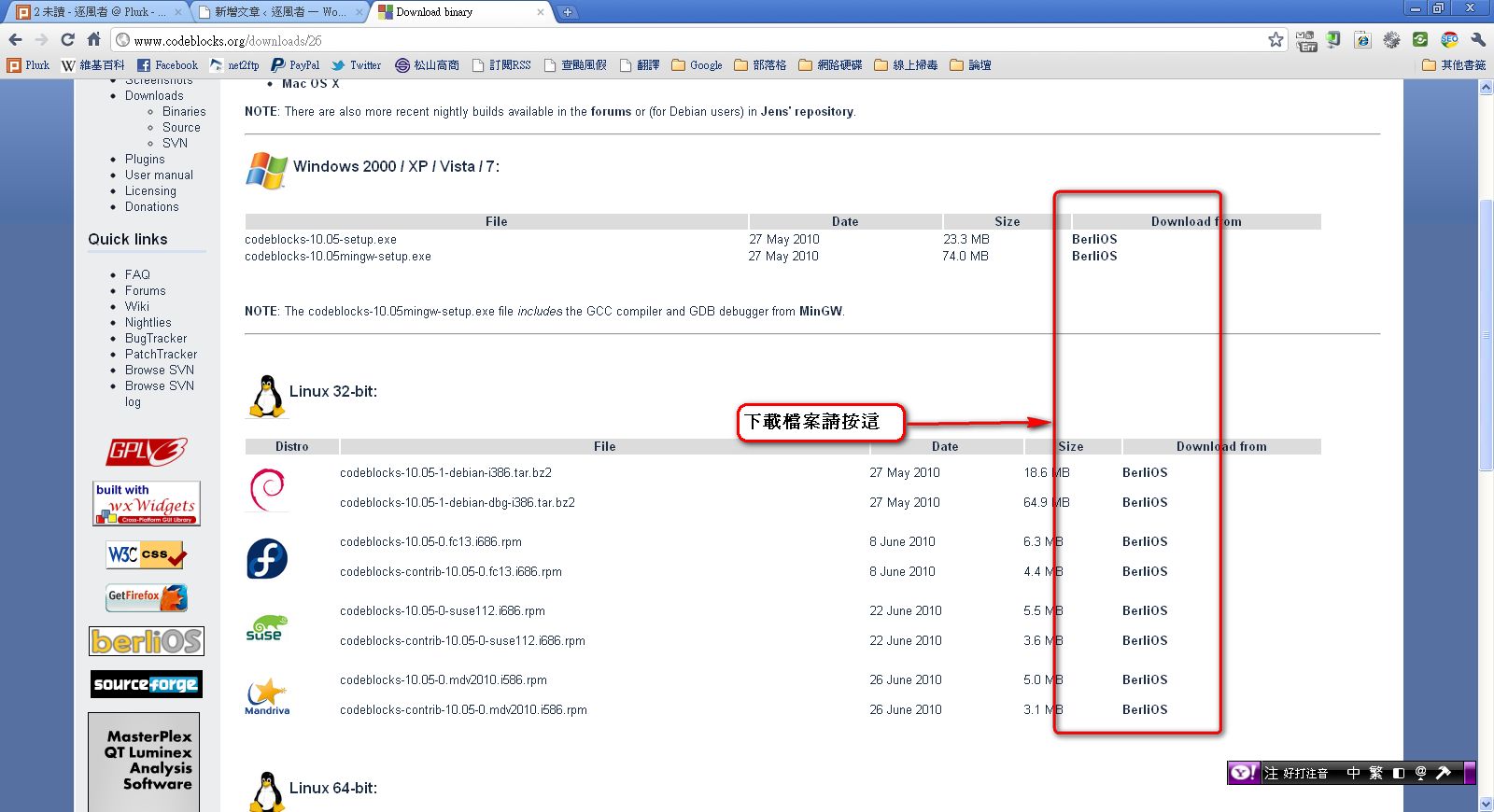The height and width of the screenshot is (812, 1494).
Task: Open the PayPal bookmark
Action: click(295, 64)
